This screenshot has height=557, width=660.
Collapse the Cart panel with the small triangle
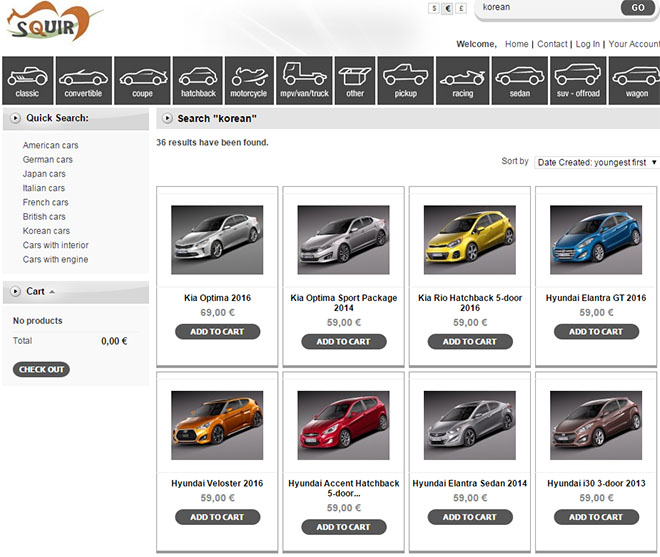[x=52, y=292]
